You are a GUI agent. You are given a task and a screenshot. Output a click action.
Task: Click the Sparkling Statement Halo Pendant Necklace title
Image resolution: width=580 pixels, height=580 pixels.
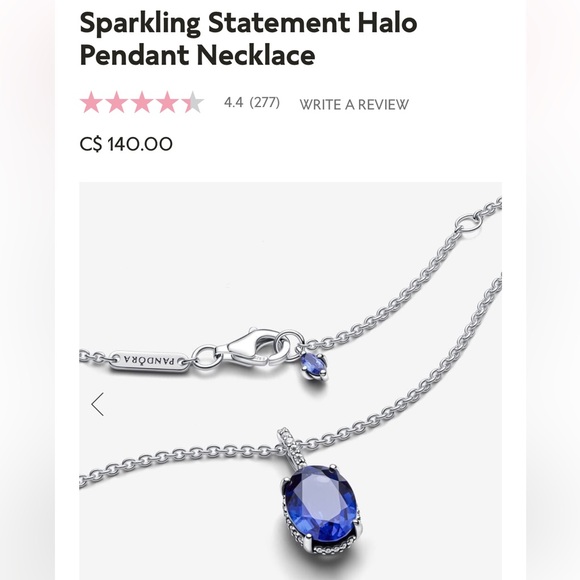click(x=248, y=38)
